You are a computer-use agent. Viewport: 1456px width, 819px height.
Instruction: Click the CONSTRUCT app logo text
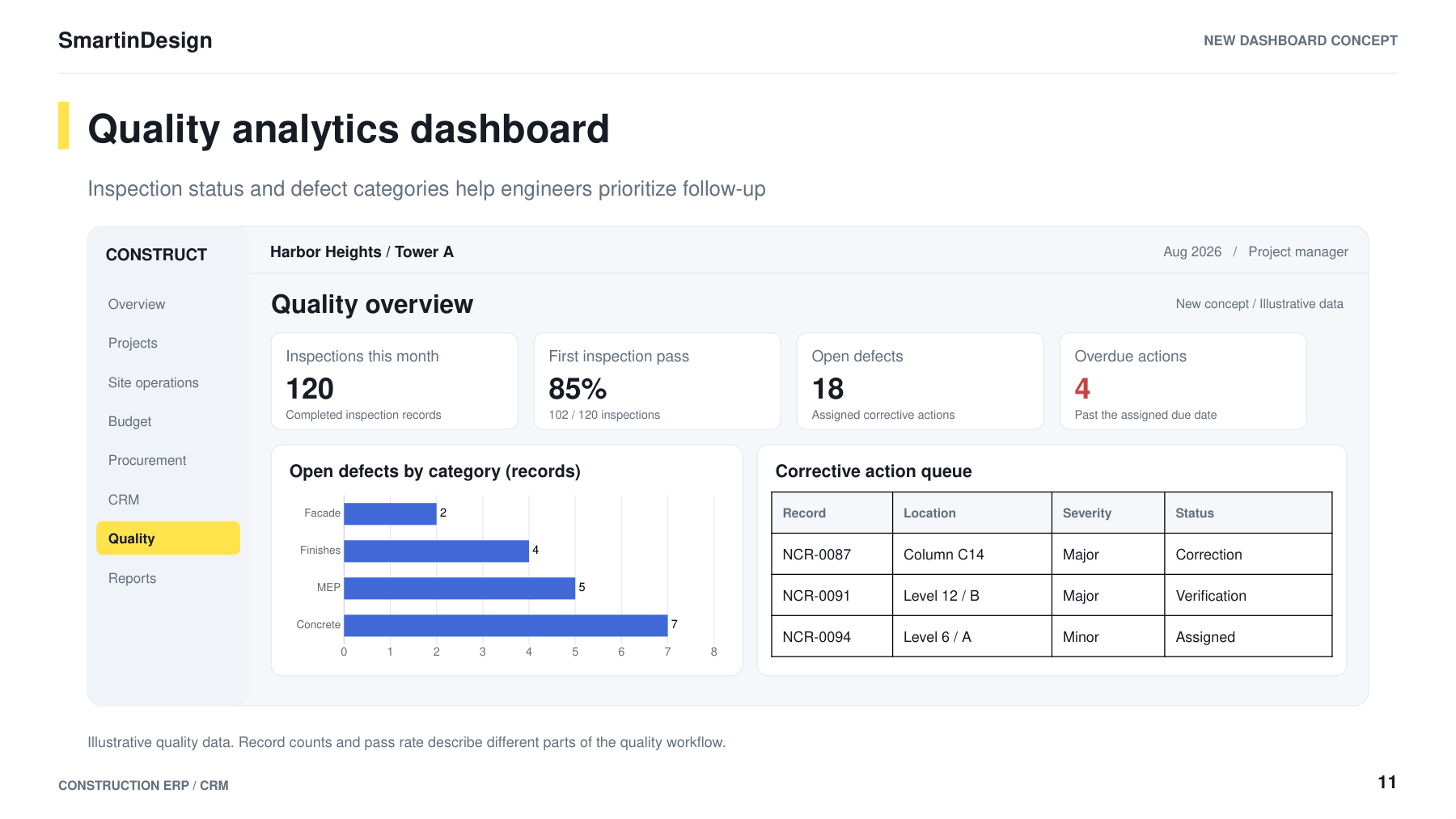157,255
